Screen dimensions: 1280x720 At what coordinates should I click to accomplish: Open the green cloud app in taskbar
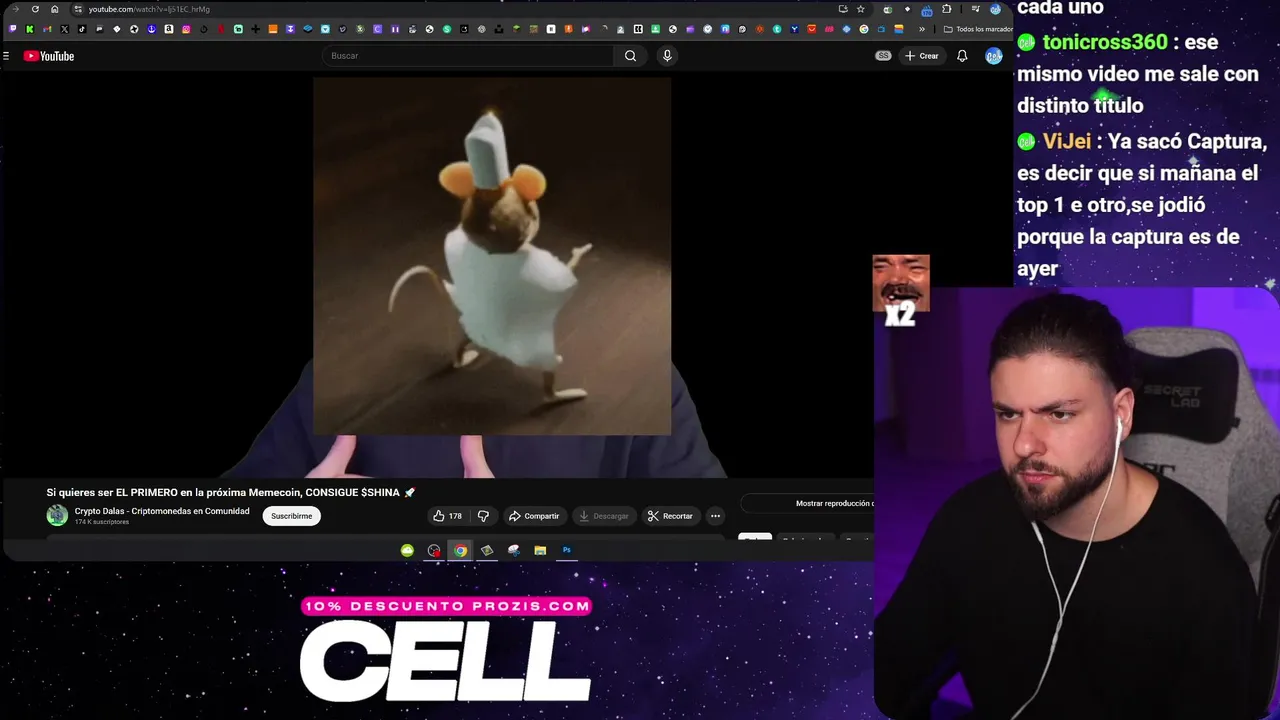407,550
